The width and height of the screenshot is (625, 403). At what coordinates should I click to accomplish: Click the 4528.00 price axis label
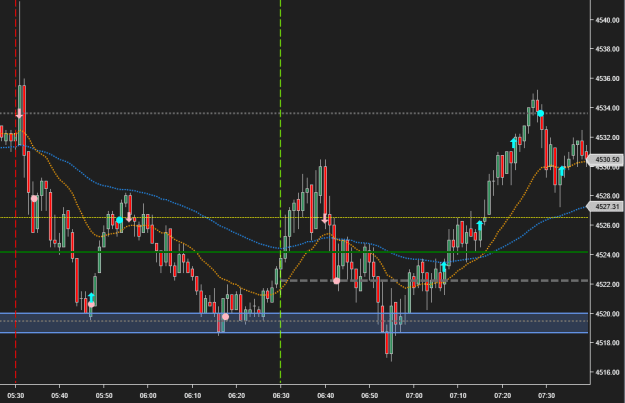[x=607, y=196]
